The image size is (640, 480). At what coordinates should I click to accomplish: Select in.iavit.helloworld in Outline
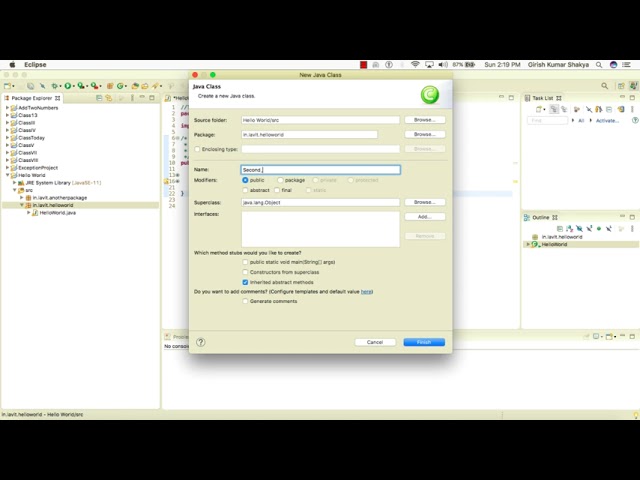click(562, 237)
